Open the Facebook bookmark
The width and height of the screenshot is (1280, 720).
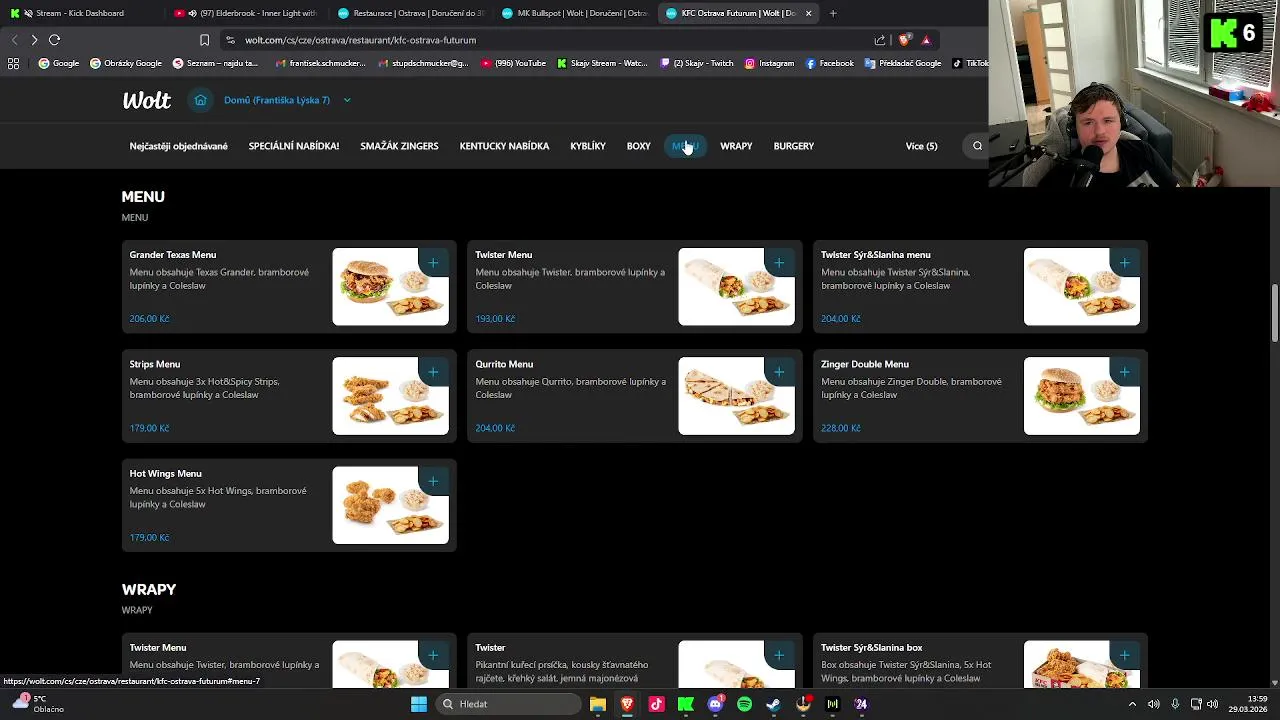pyautogui.click(x=830, y=63)
